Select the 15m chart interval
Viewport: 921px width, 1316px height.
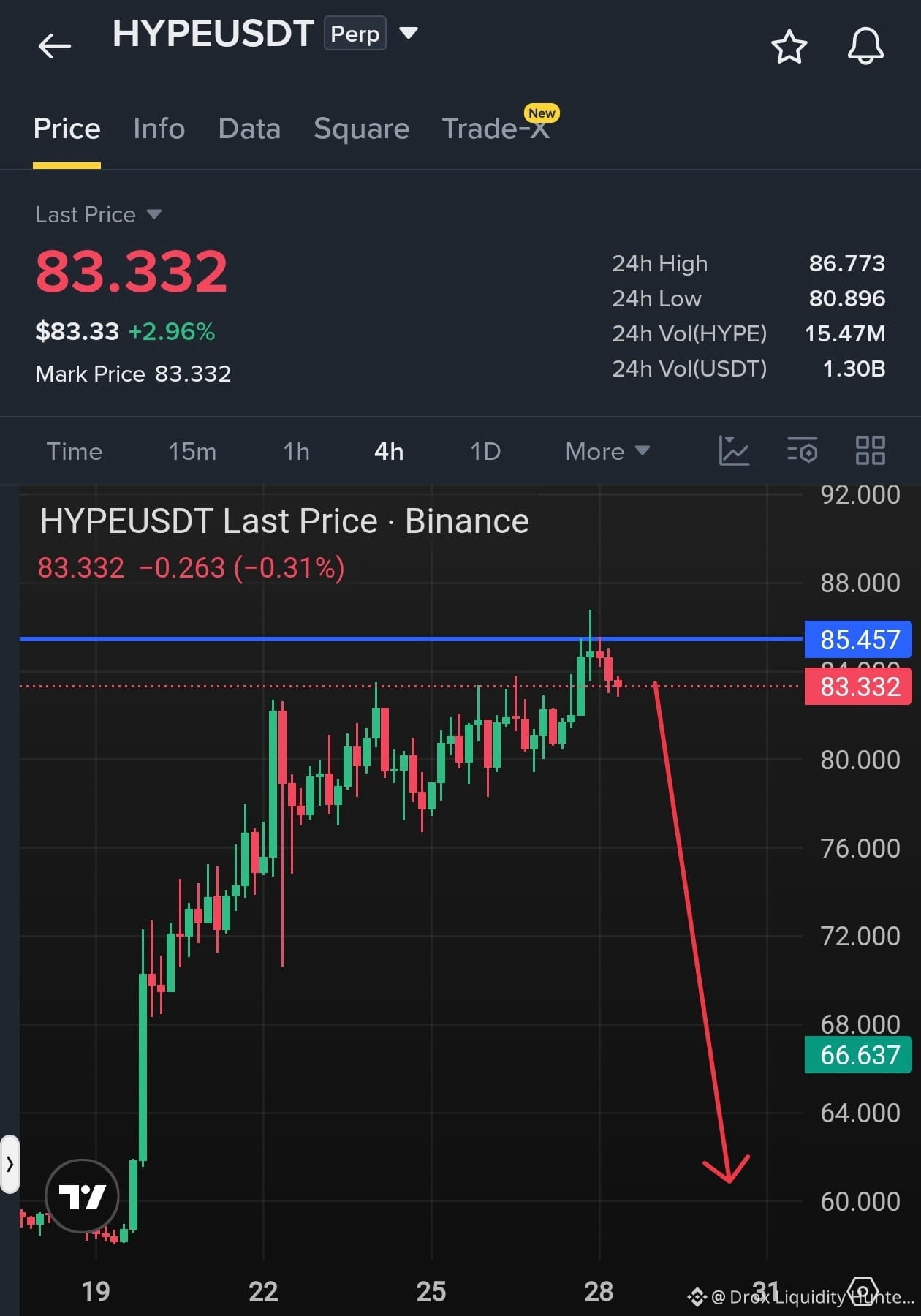click(x=192, y=451)
